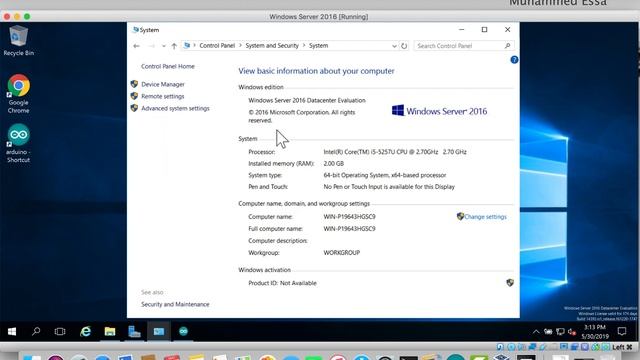Open network status tray icon
Image resolution: width=640 pixels, height=360 pixels.
coord(560,332)
